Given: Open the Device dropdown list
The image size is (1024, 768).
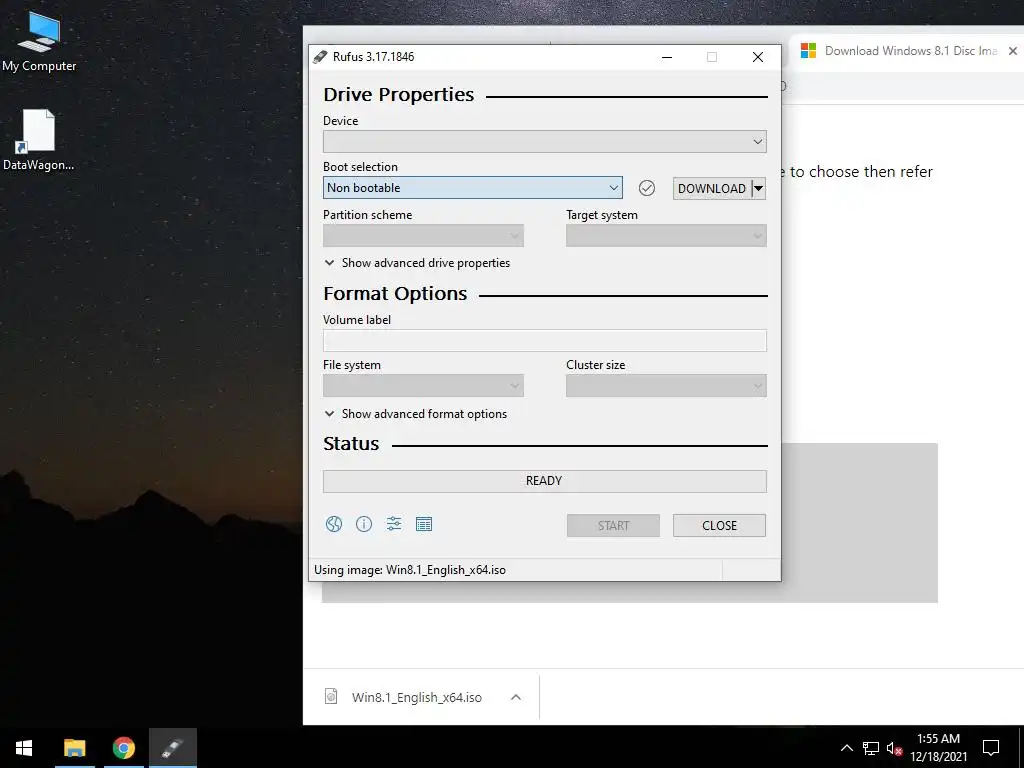Looking at the screenshot, I should click(x=545, y=142).
